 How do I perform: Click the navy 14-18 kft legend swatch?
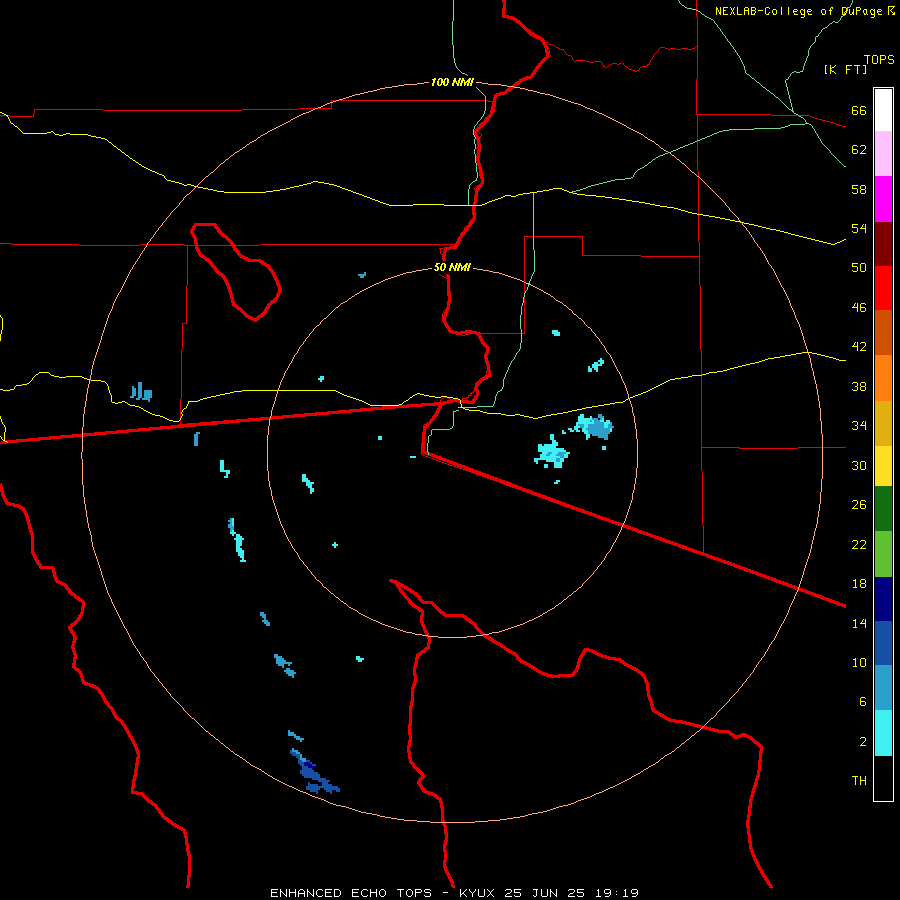[883, 599]
